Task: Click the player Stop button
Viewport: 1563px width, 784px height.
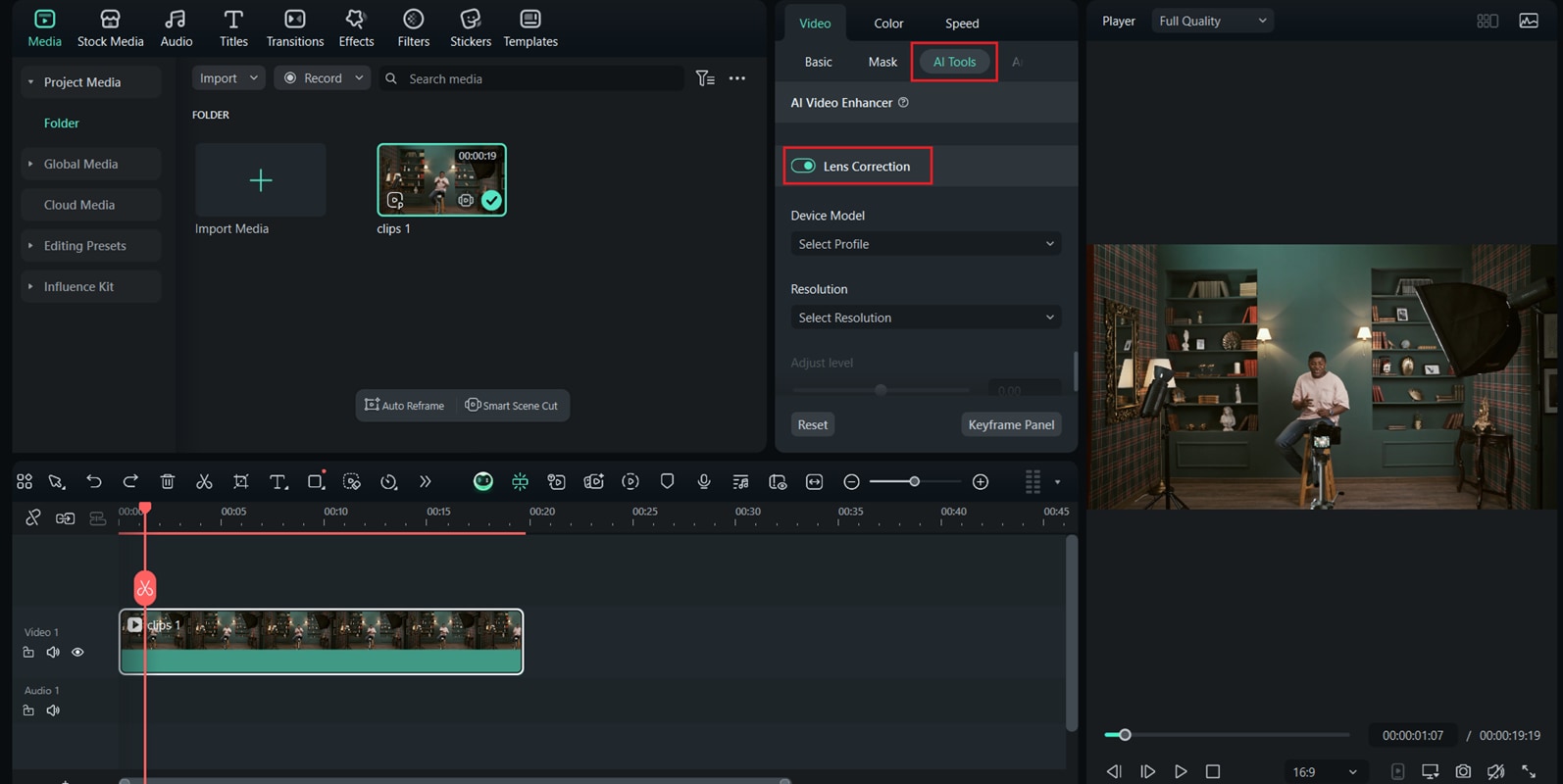Action: point(1213,771)
